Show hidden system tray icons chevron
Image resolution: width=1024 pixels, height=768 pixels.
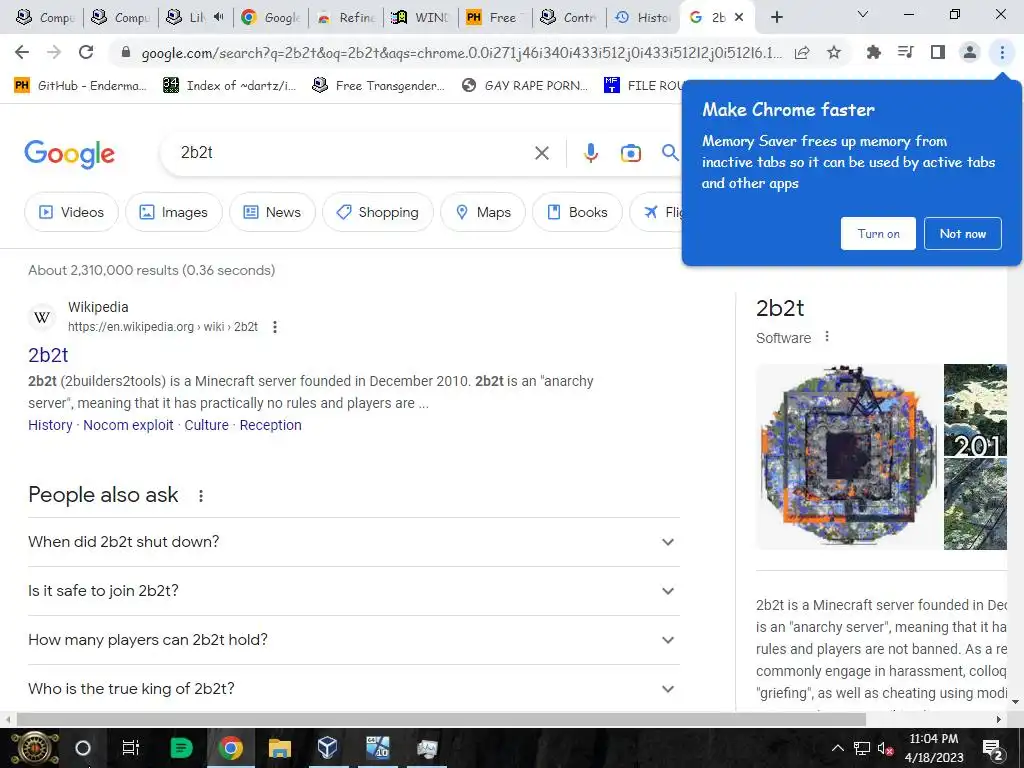click(838, 748)
